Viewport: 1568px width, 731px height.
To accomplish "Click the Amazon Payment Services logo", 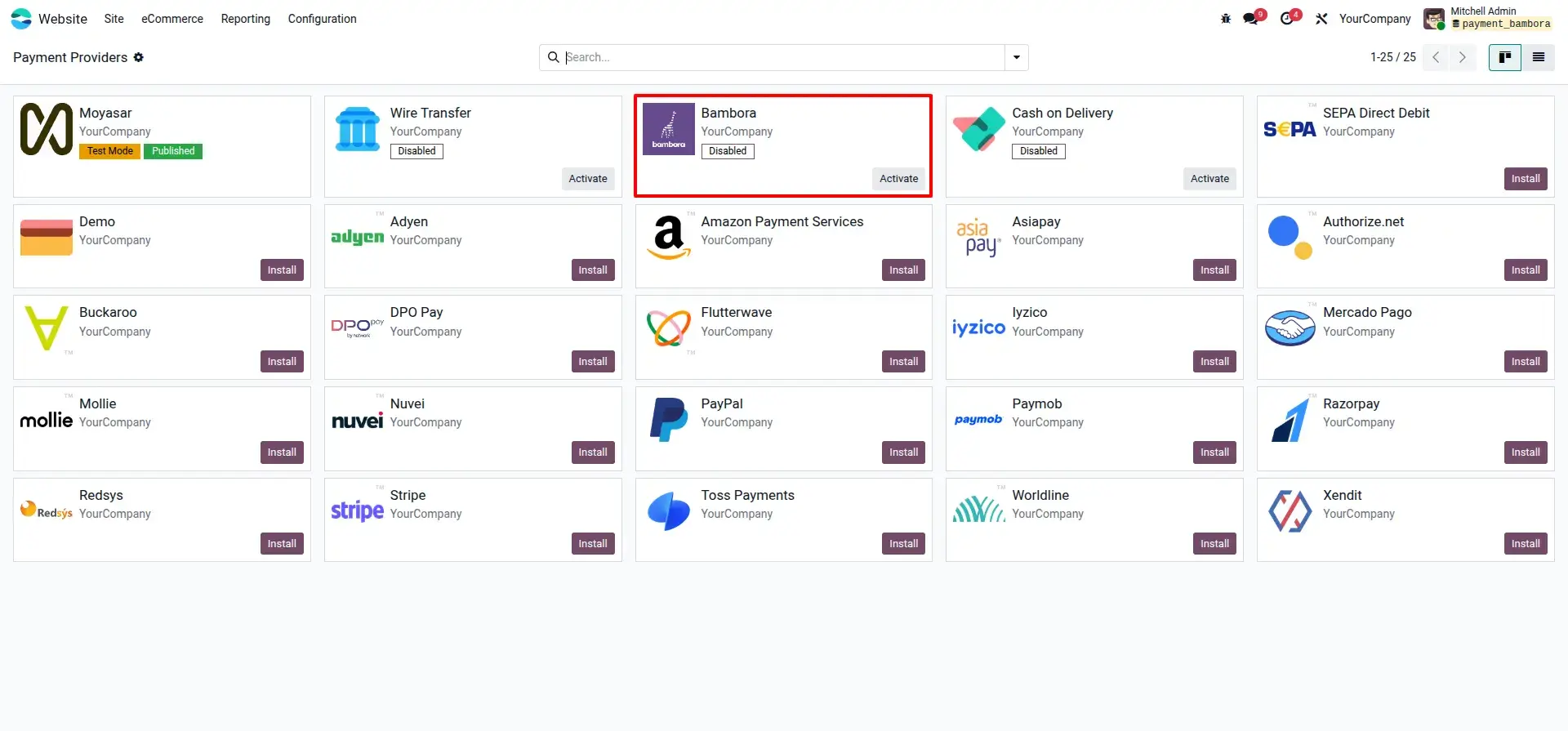I will 669,237.
